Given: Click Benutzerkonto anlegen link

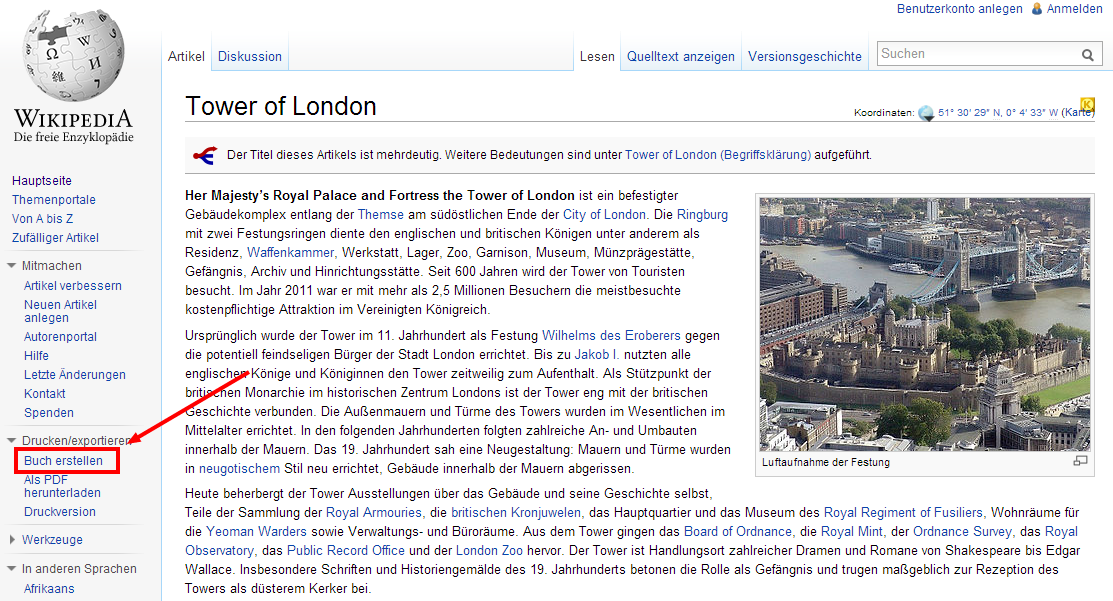Looking at the screenshot, I should [960, 9].
